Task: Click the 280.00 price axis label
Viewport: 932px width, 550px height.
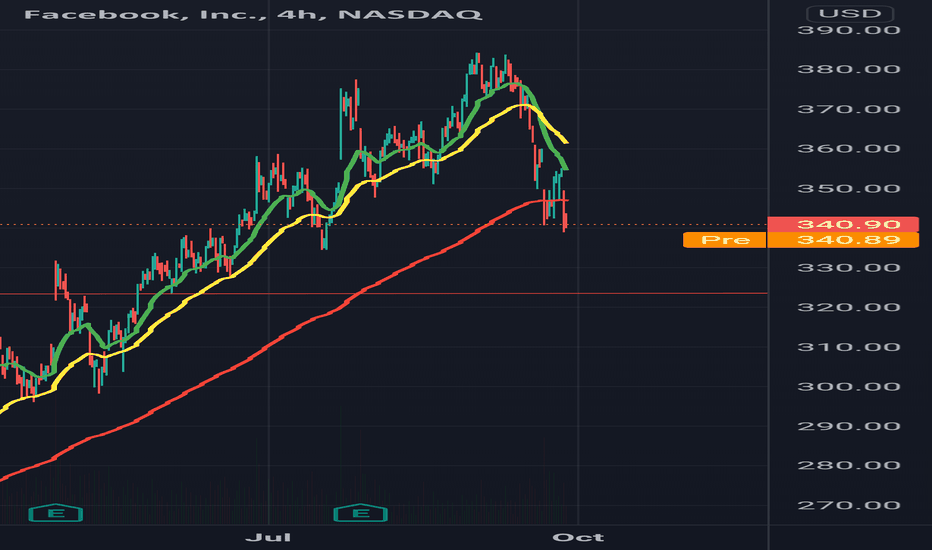Action: (849, 466)
